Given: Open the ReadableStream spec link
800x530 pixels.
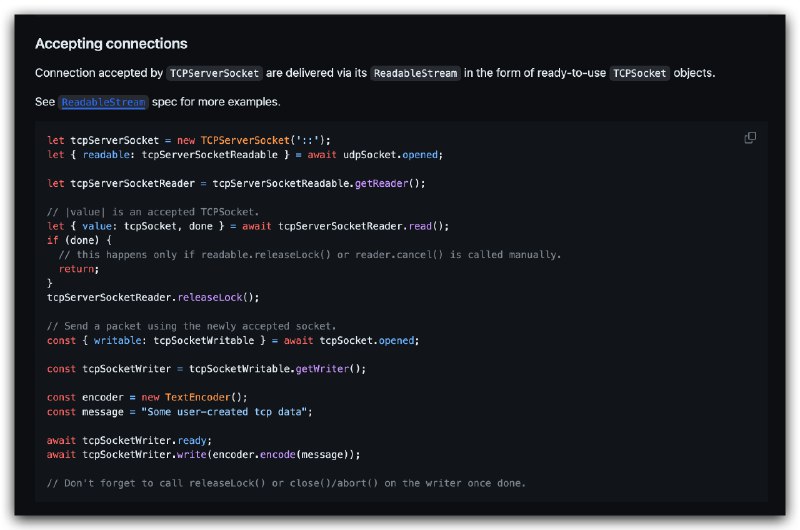Looking at the screenshot, I should pyautogui.click(x=104, y=102).
